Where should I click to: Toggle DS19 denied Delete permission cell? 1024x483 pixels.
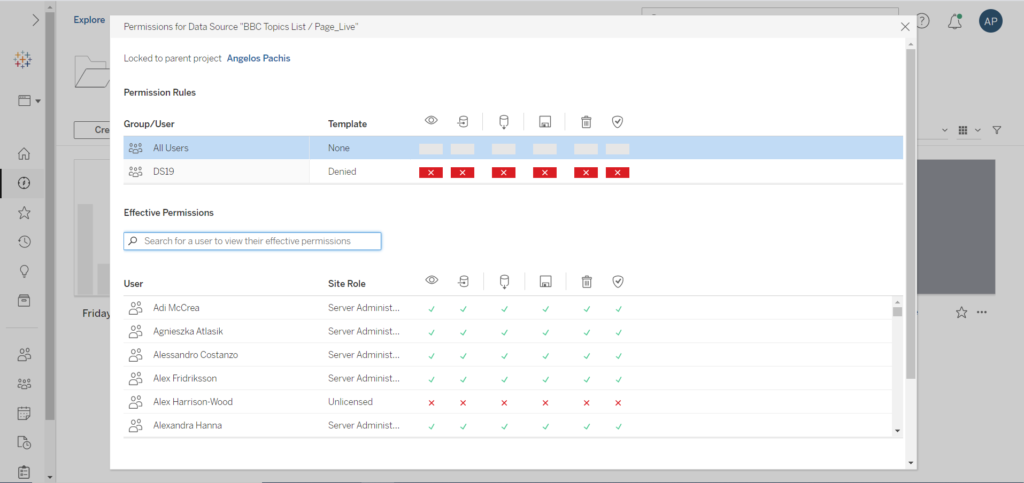586,172
